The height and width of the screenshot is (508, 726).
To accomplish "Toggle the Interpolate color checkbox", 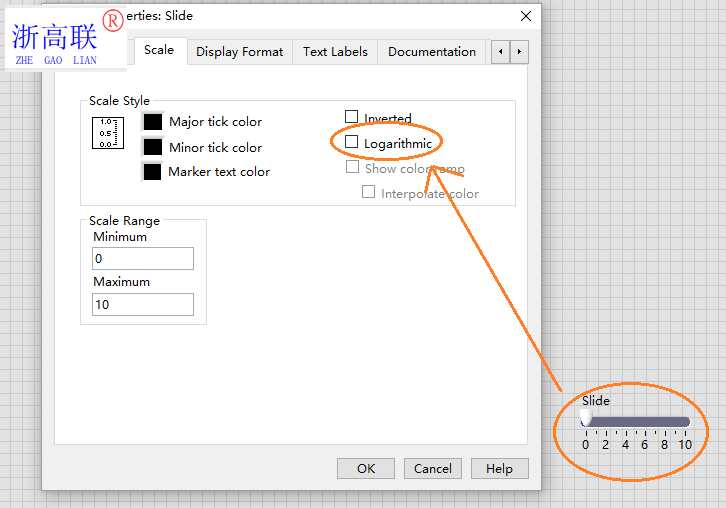I will (368, 193).
